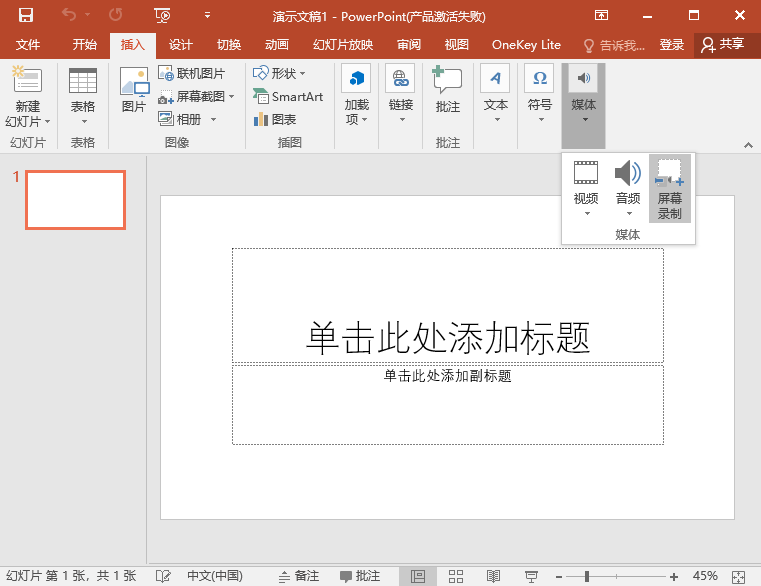761x586 pixels.
Task: Open the 文件 tab
Action: coord(28,45)
